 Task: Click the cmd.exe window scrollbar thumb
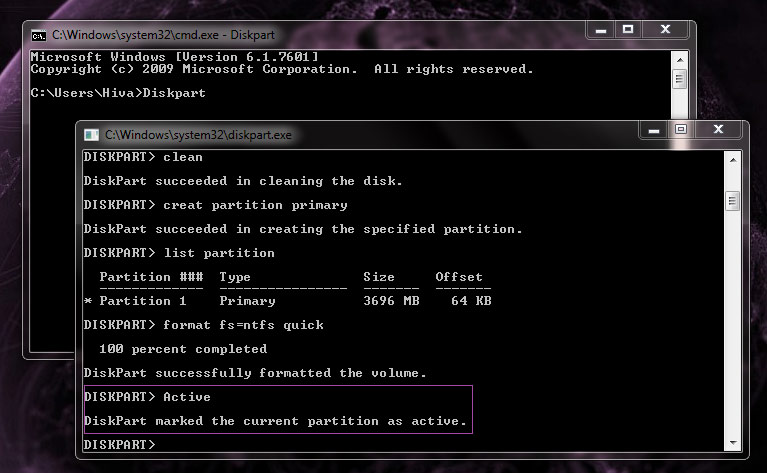680,79
